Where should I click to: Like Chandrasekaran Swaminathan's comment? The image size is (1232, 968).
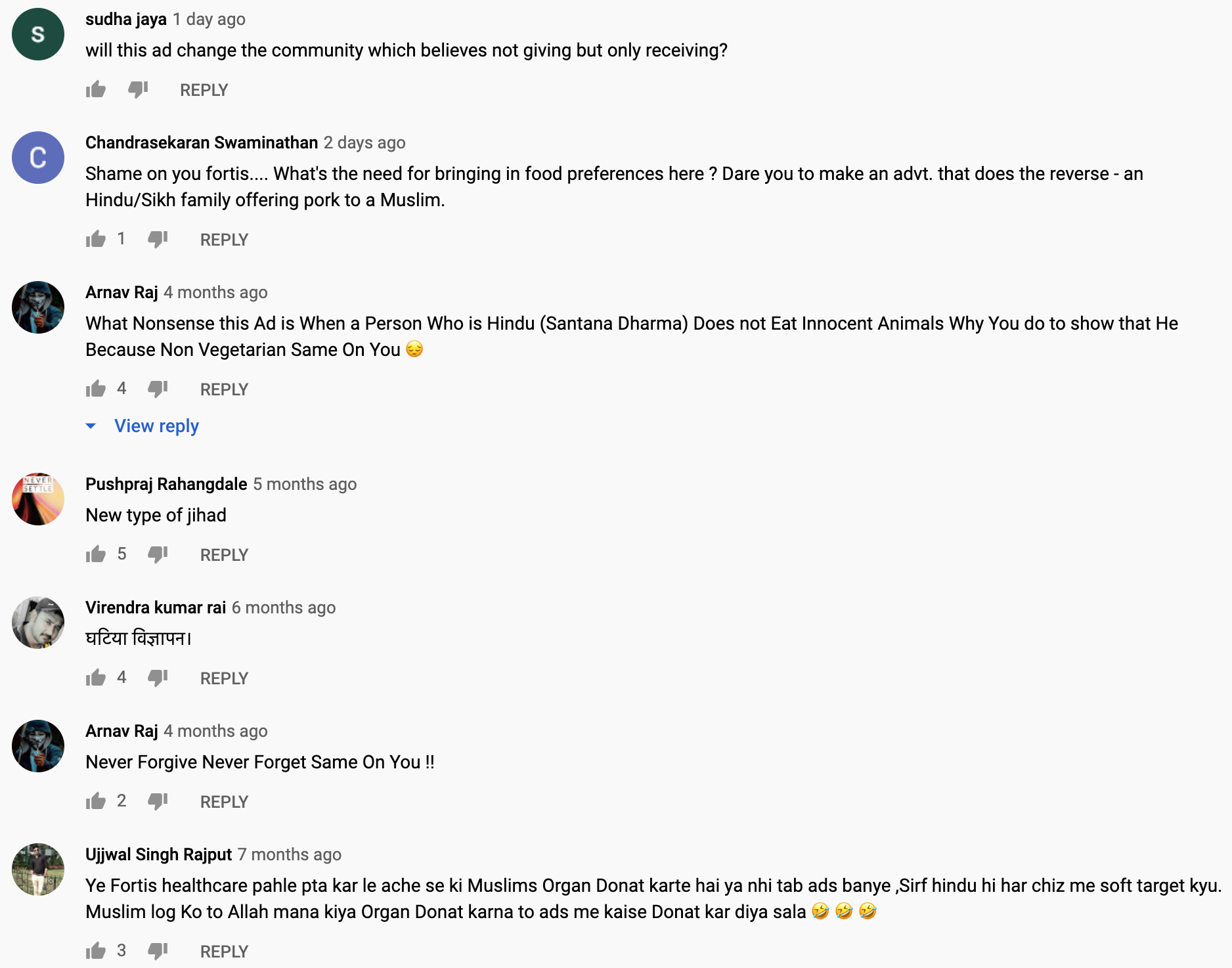tap(96, 239)
